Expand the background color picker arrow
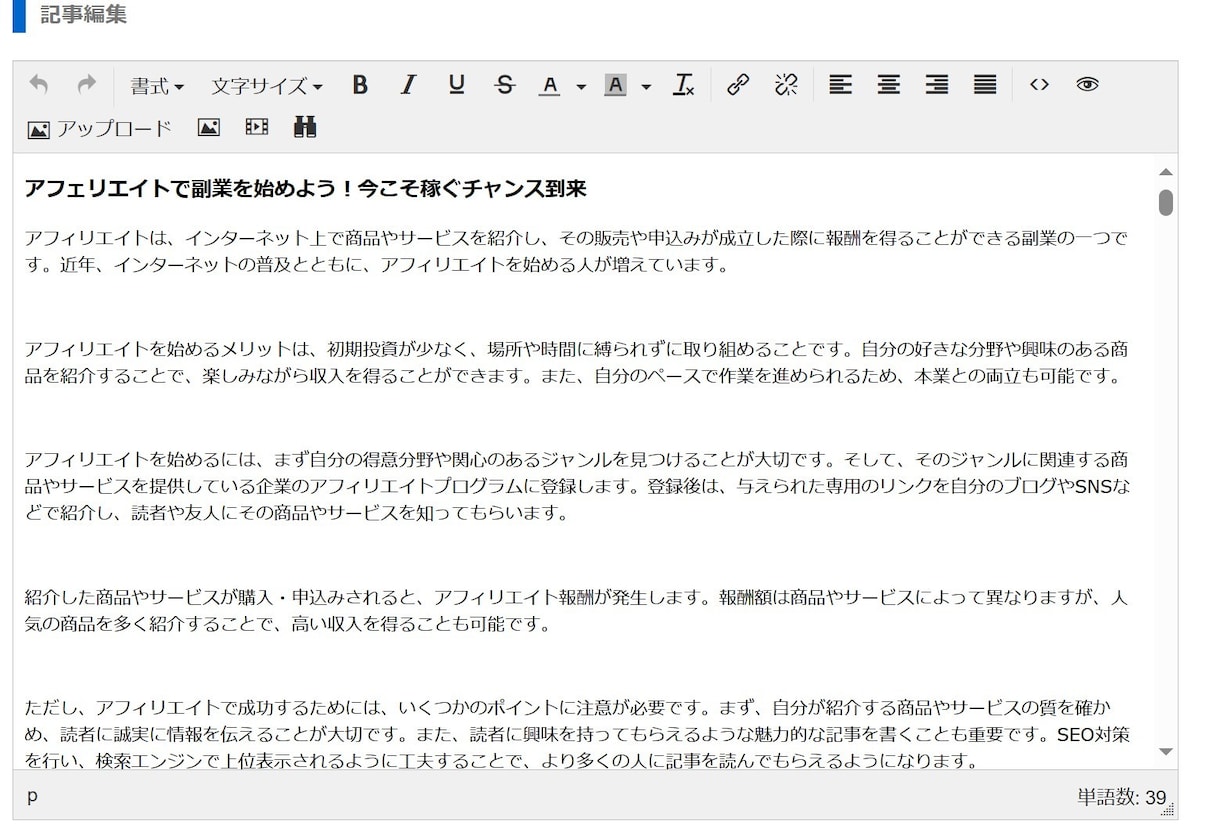Viewport: 1220px width, 839px height. (645, 87)
